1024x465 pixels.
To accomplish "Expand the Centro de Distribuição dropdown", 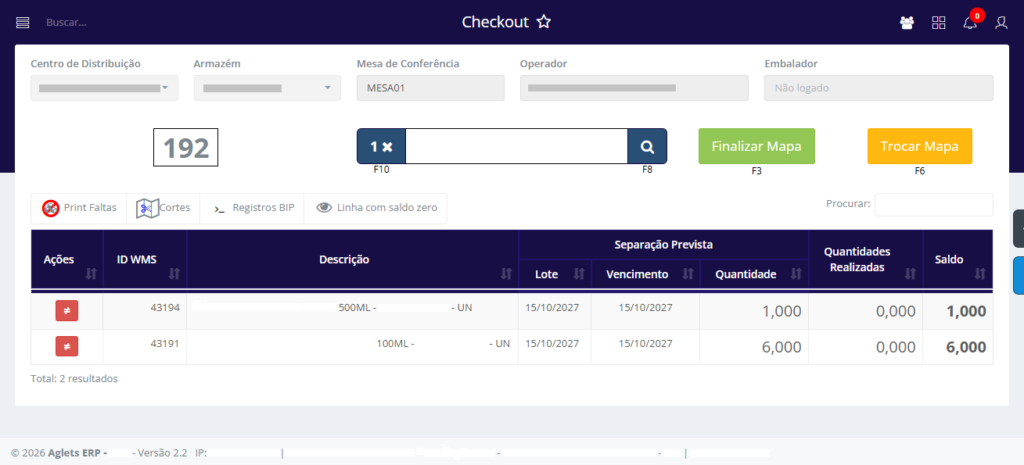I will click(104, 88).
